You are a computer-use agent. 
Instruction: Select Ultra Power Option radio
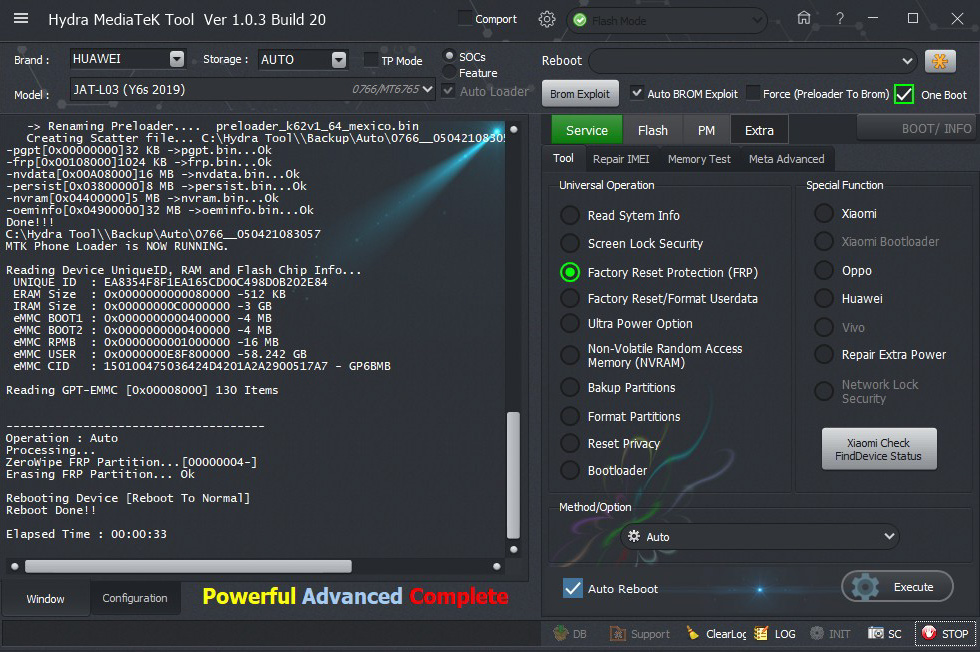[x=570, y=323]
